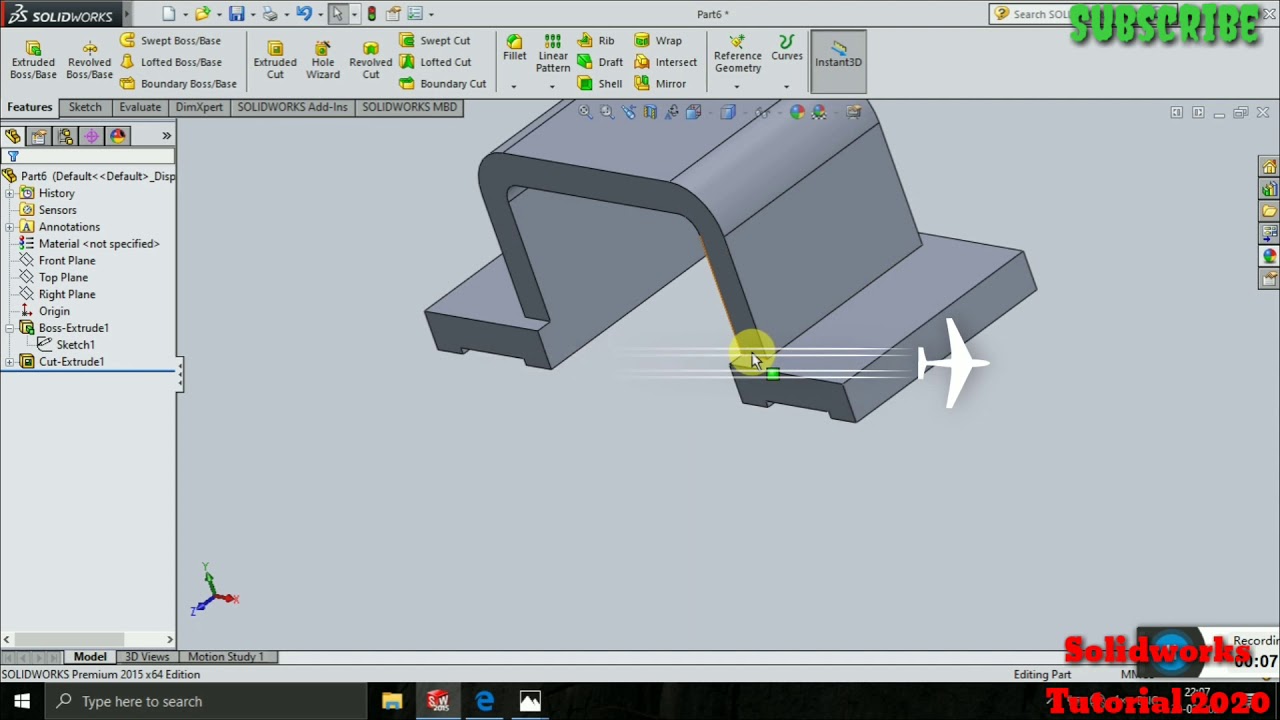Choose the Boundary Boss/Base command
Viewport: 1280px width, 720px height.
178,84
